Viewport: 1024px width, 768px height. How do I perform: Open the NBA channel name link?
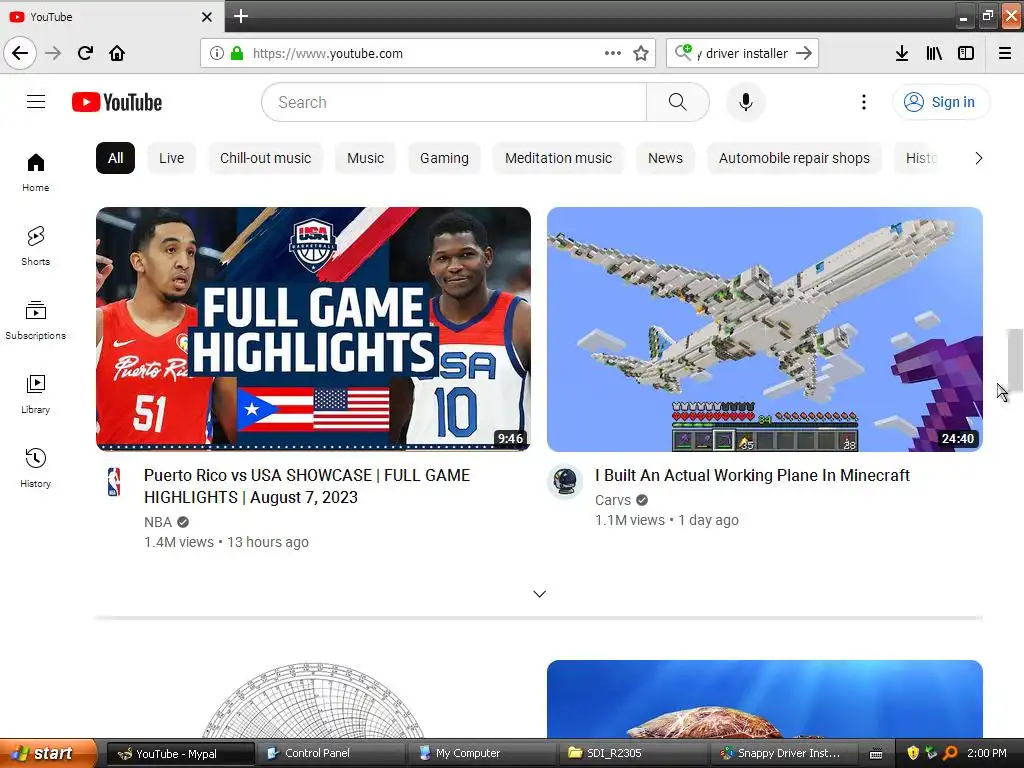click(158, 522)
